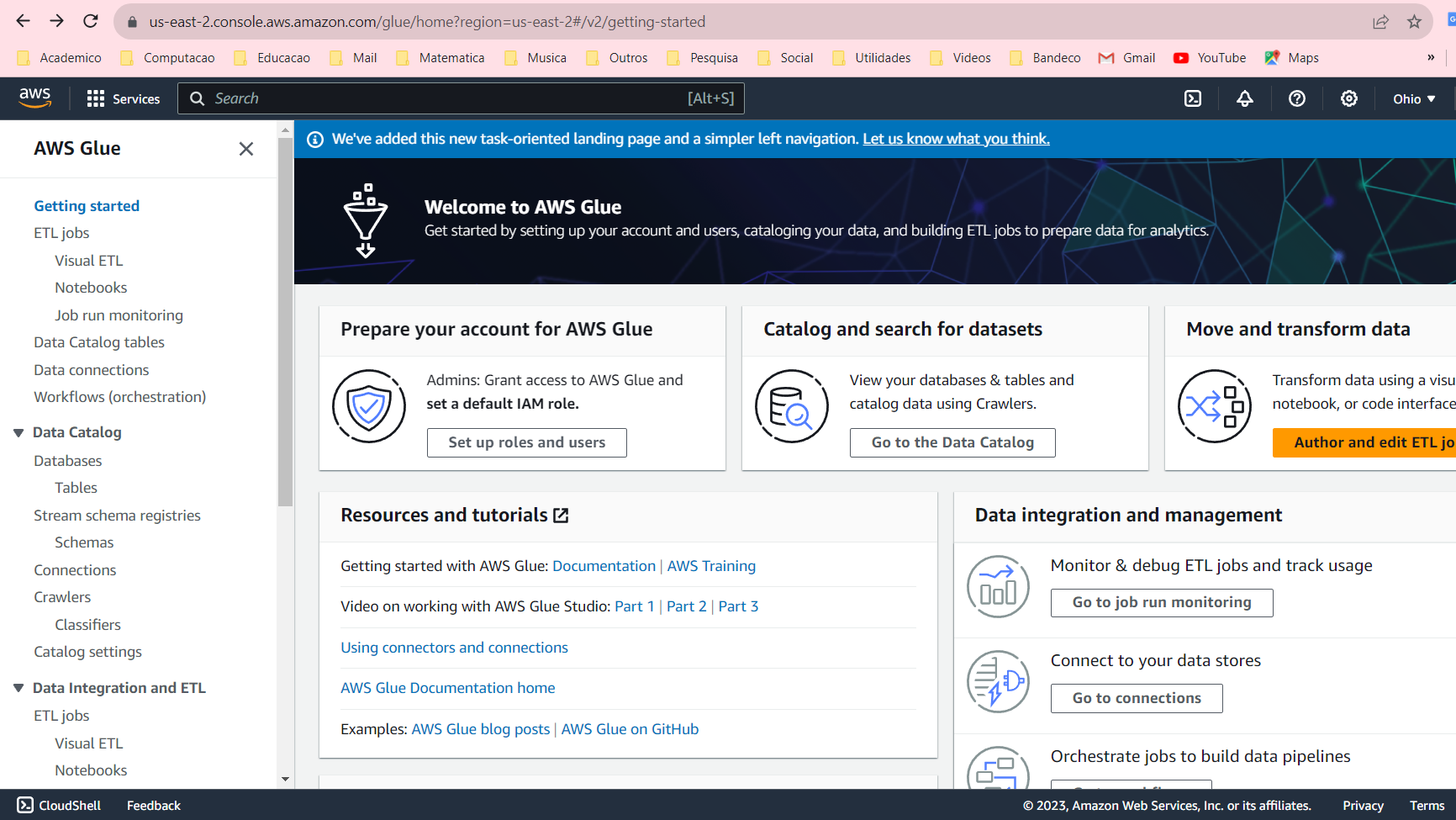The height and width of the screenshot is (820, 1456).
Task: Click the sidebar scrollbar down arrow
Action: (286, 779)
